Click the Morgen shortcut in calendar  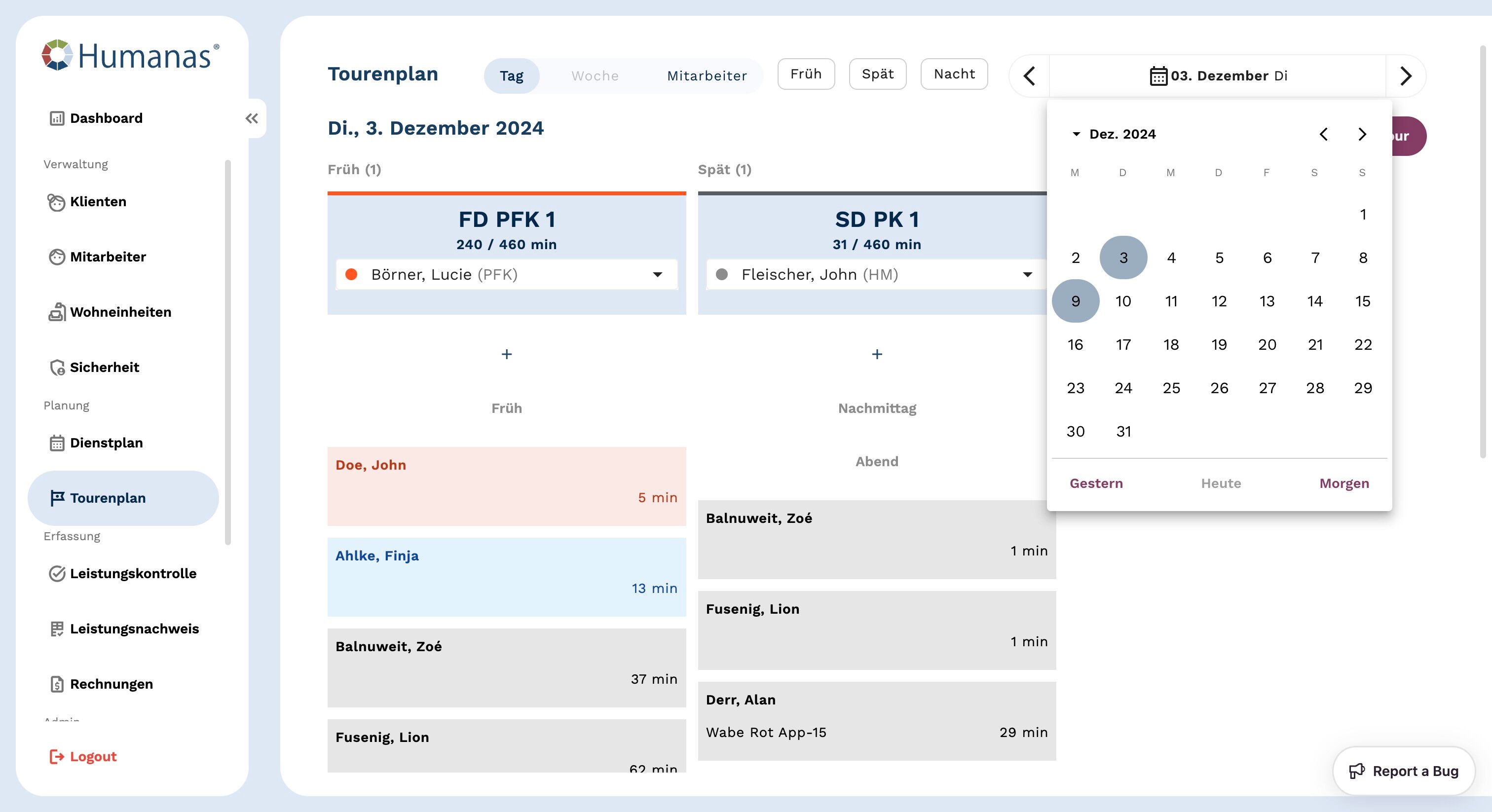pos(1343,483)
